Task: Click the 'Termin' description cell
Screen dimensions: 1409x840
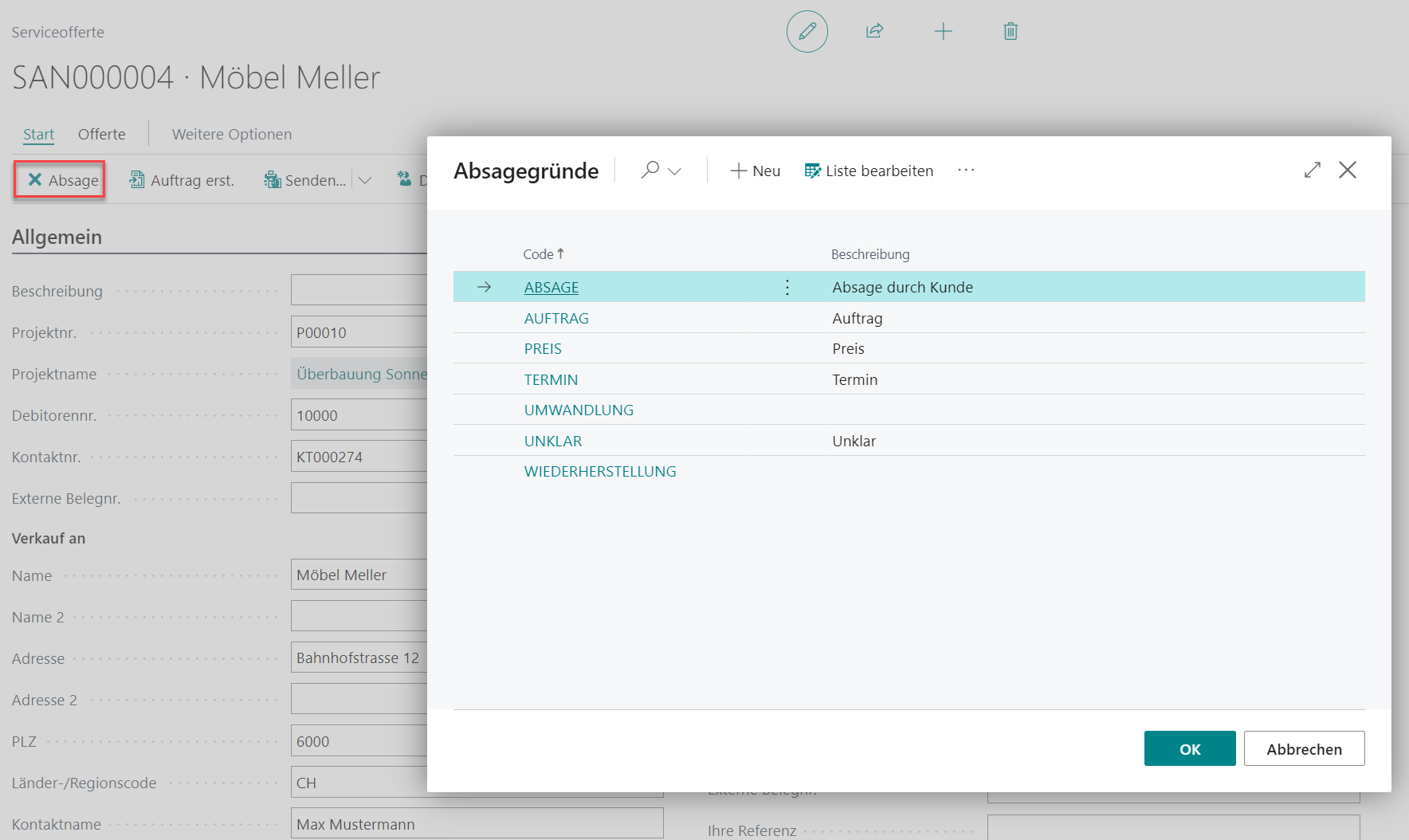Action: 854,379
